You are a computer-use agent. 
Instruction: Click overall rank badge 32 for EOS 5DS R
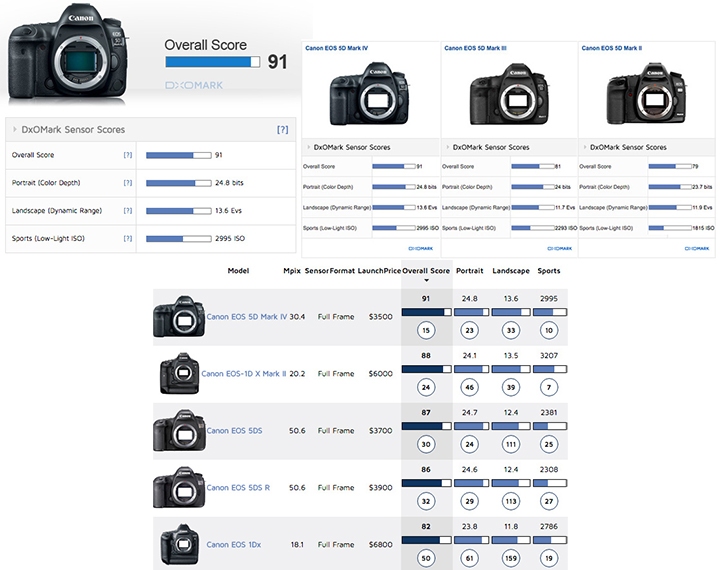426,502
